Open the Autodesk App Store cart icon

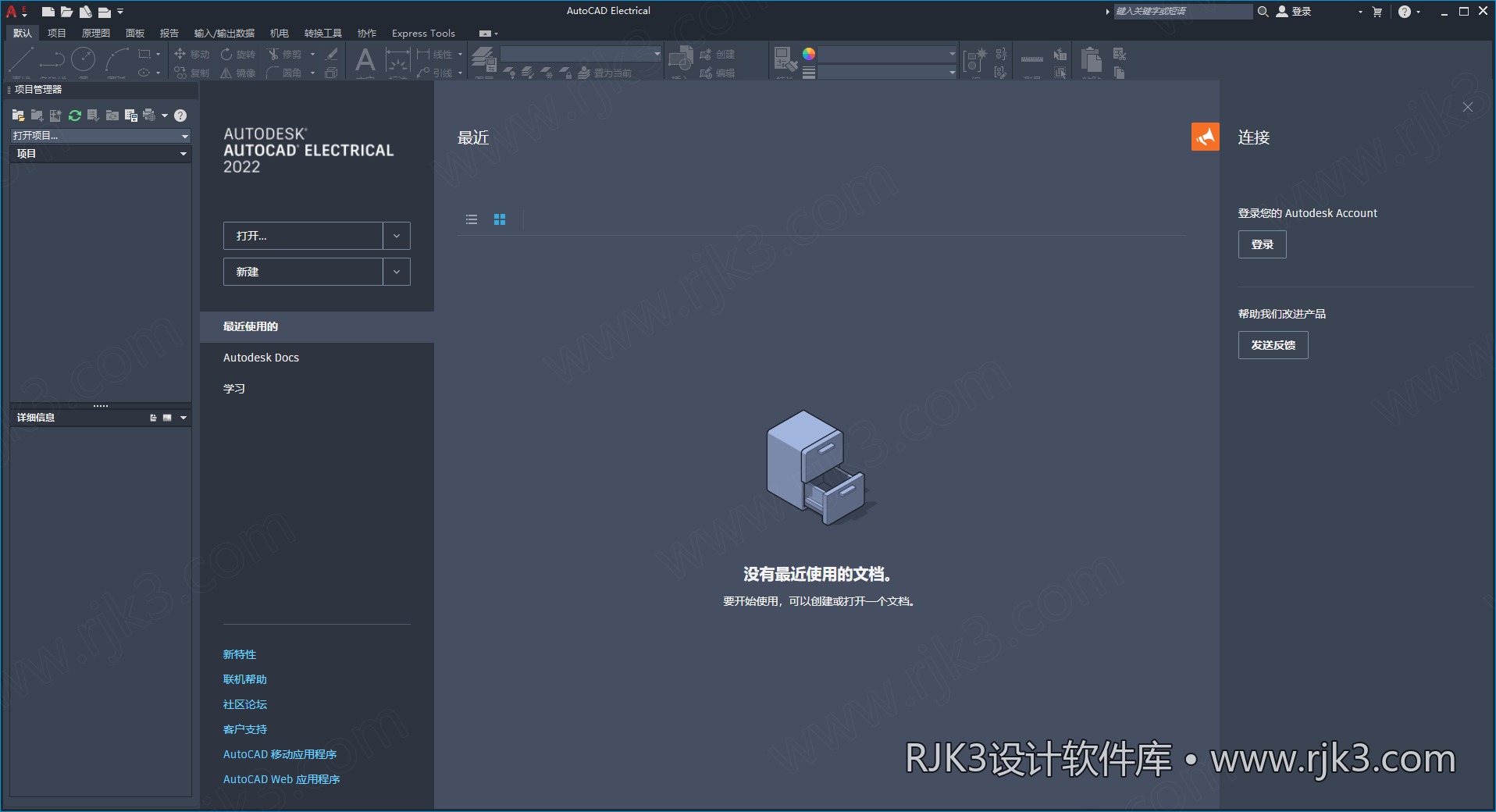[x=1377, y=12]
